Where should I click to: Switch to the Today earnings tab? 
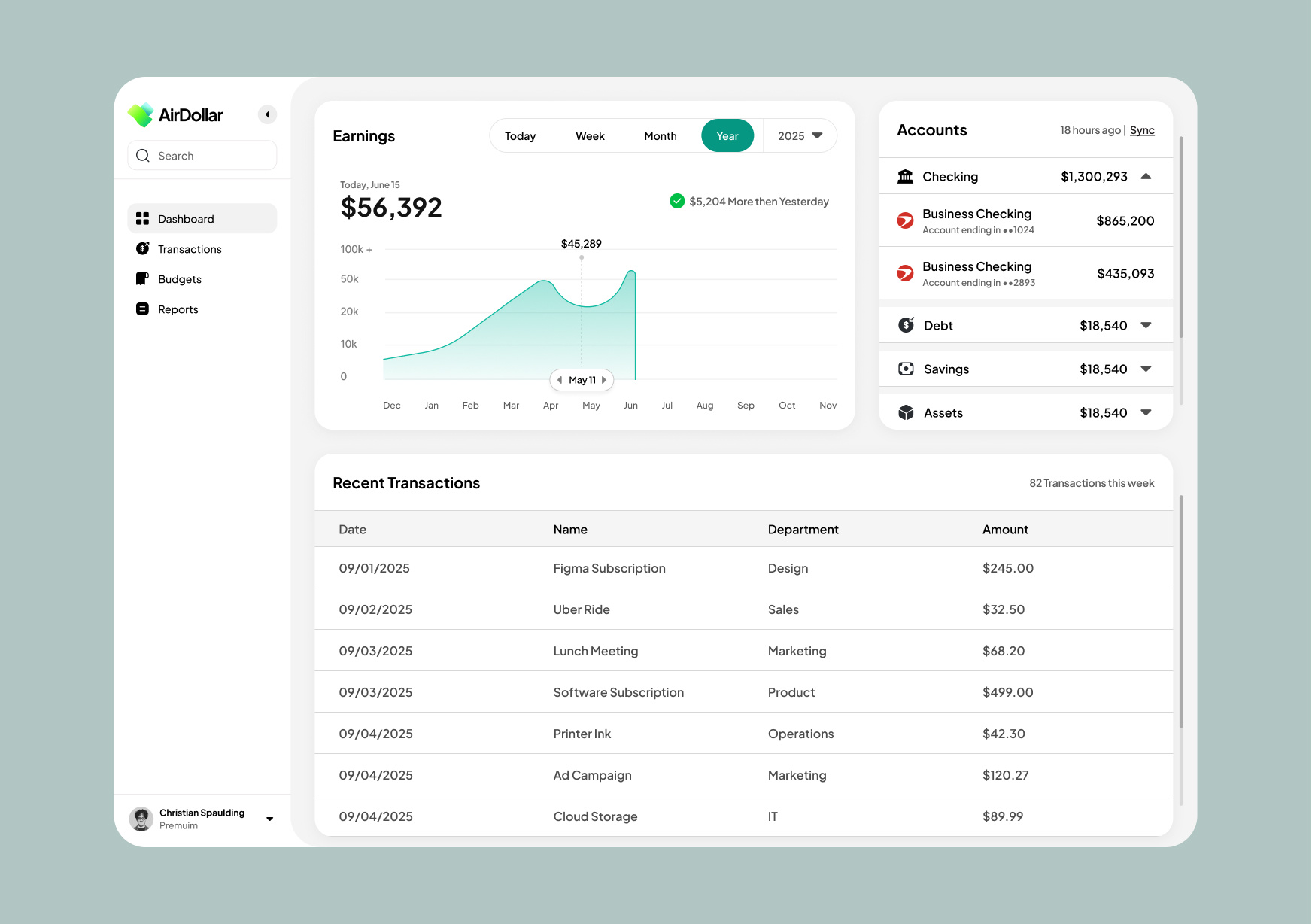[520, 135]
